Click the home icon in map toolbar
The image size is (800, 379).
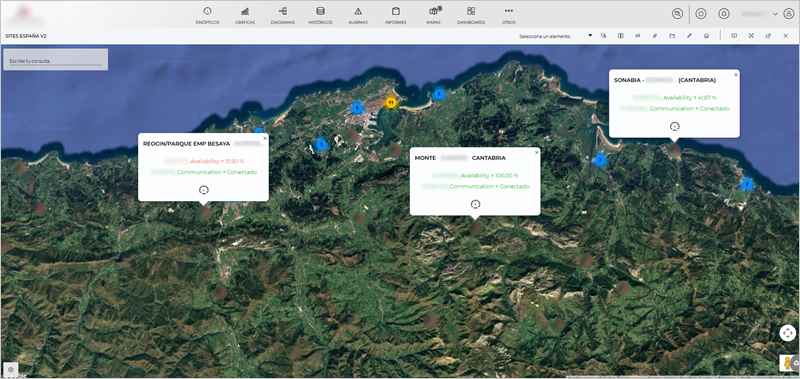coord(706,36)
